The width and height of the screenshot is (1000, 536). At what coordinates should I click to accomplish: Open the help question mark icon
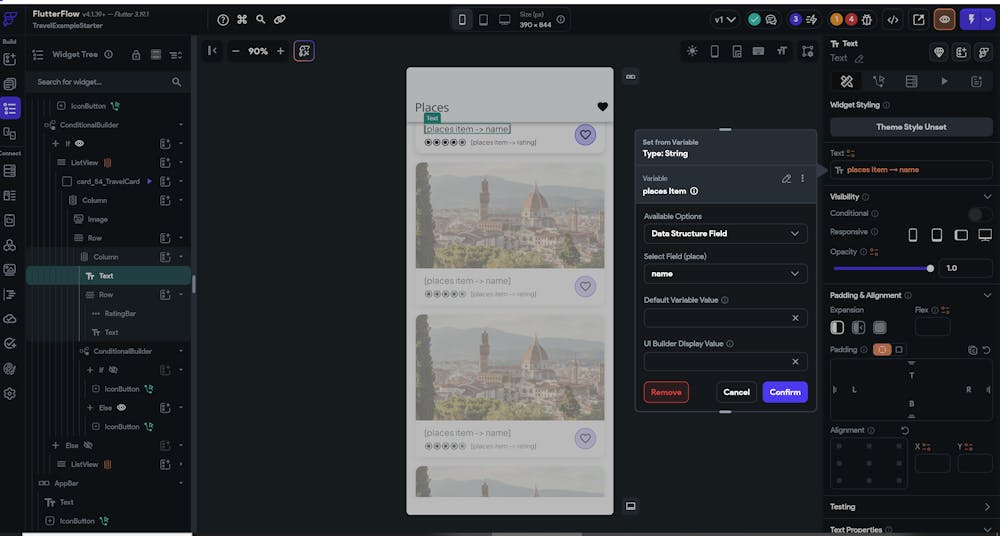pyautogui.click(x=223, y=20)
